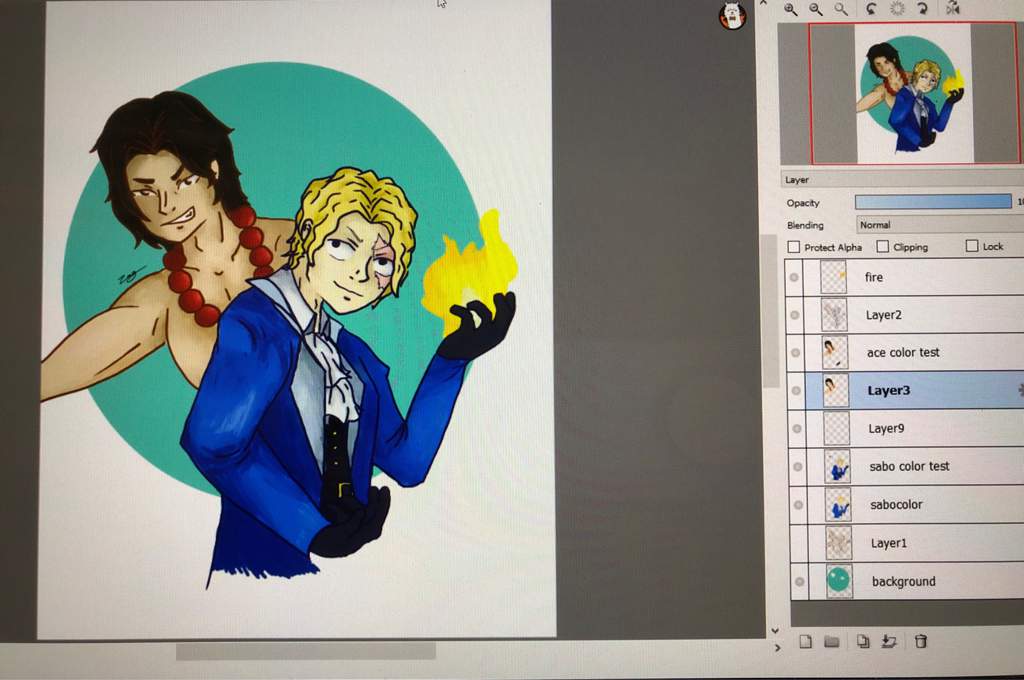Add a new layer folder

(831, 641)
